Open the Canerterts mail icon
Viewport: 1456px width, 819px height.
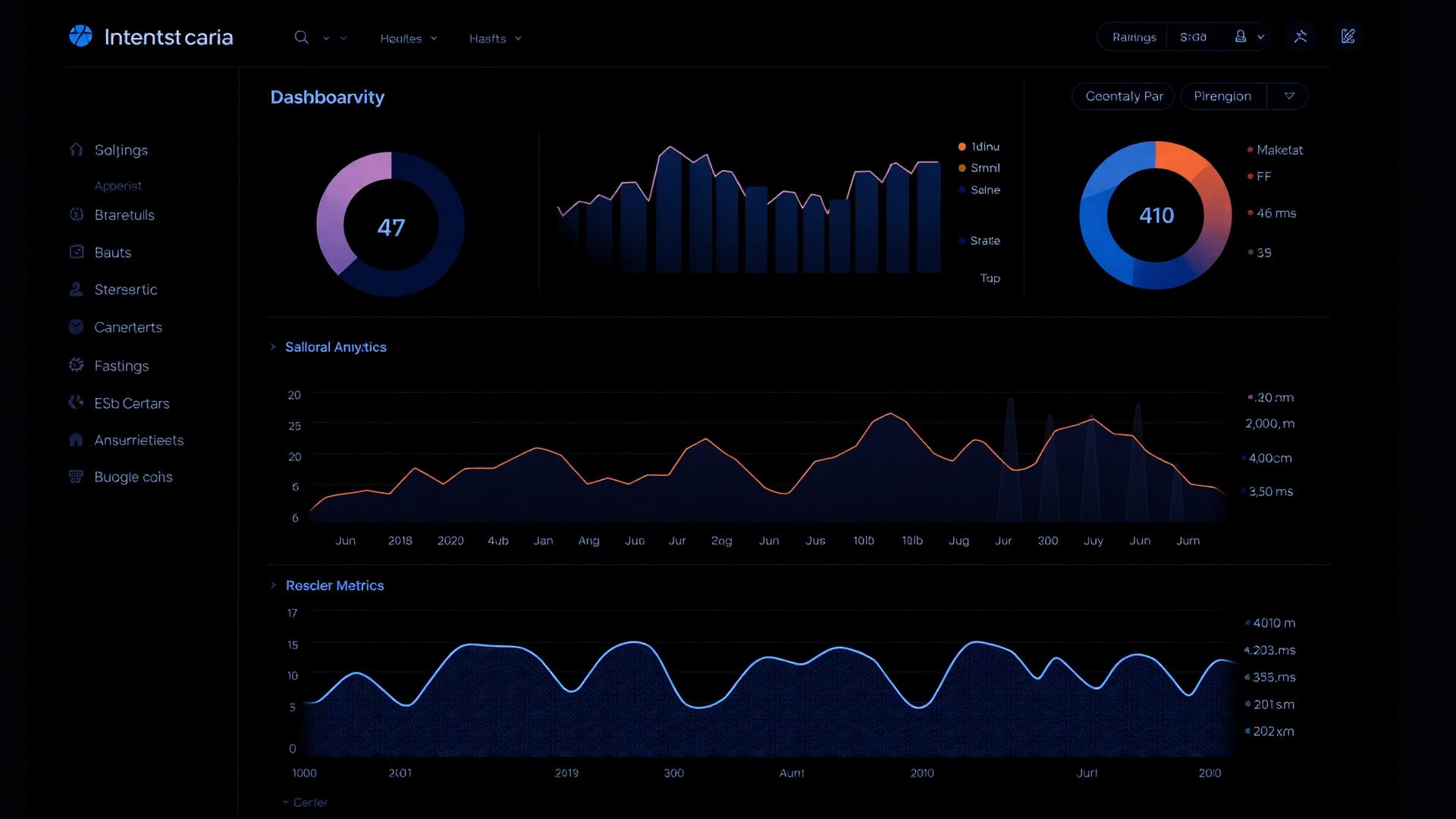tap(76, 327)
